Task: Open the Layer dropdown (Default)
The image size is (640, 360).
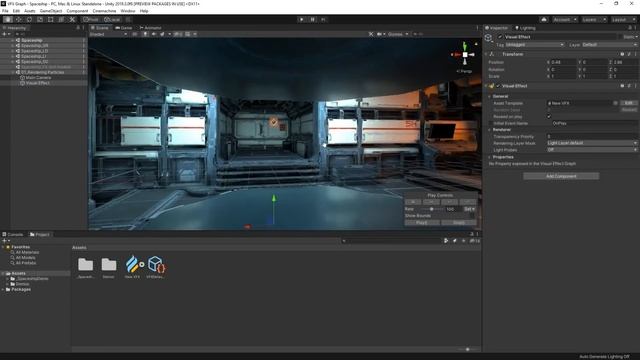Action: coord(609,44)
